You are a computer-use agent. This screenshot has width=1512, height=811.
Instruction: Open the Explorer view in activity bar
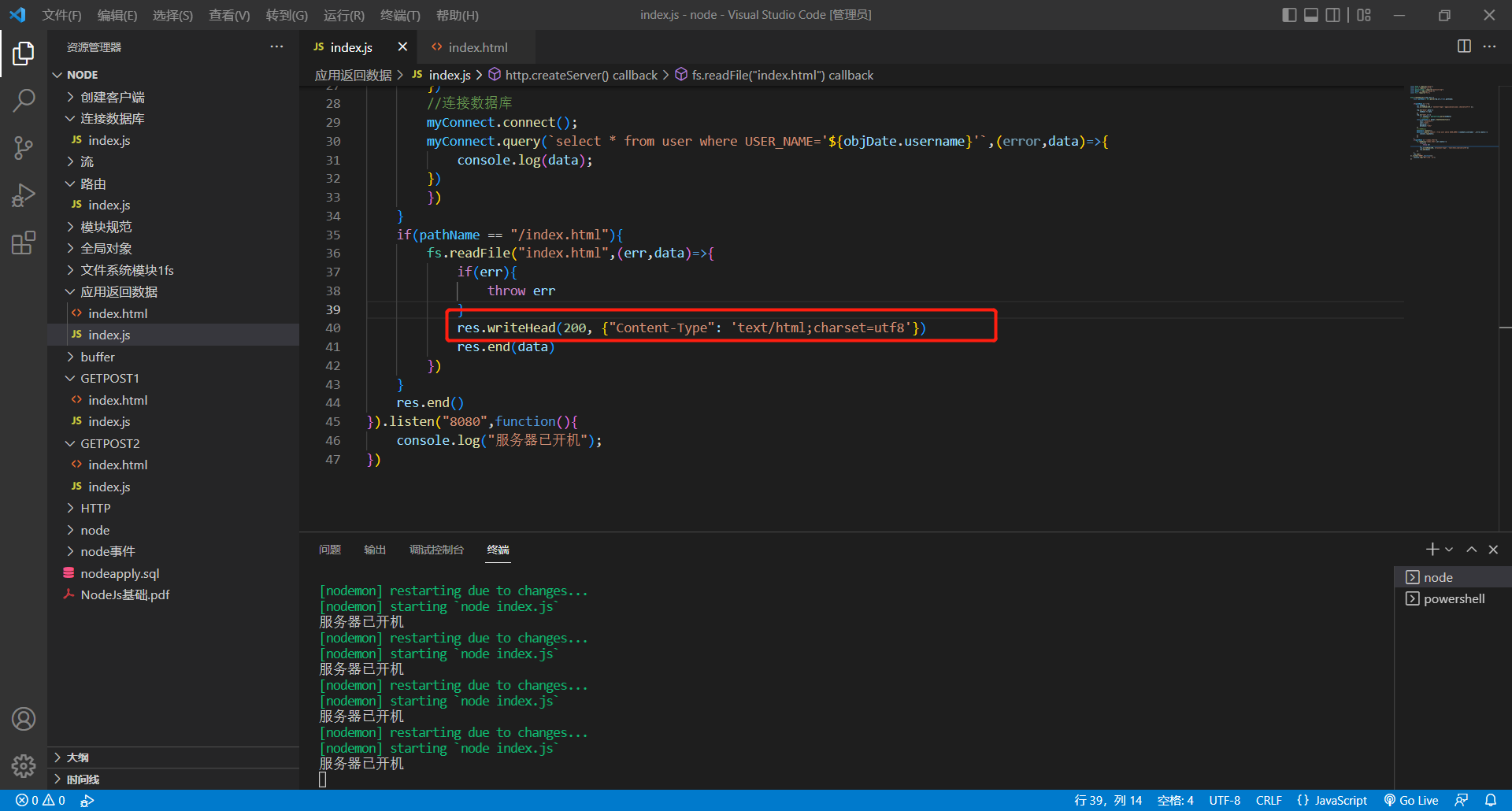click(24, 54)
